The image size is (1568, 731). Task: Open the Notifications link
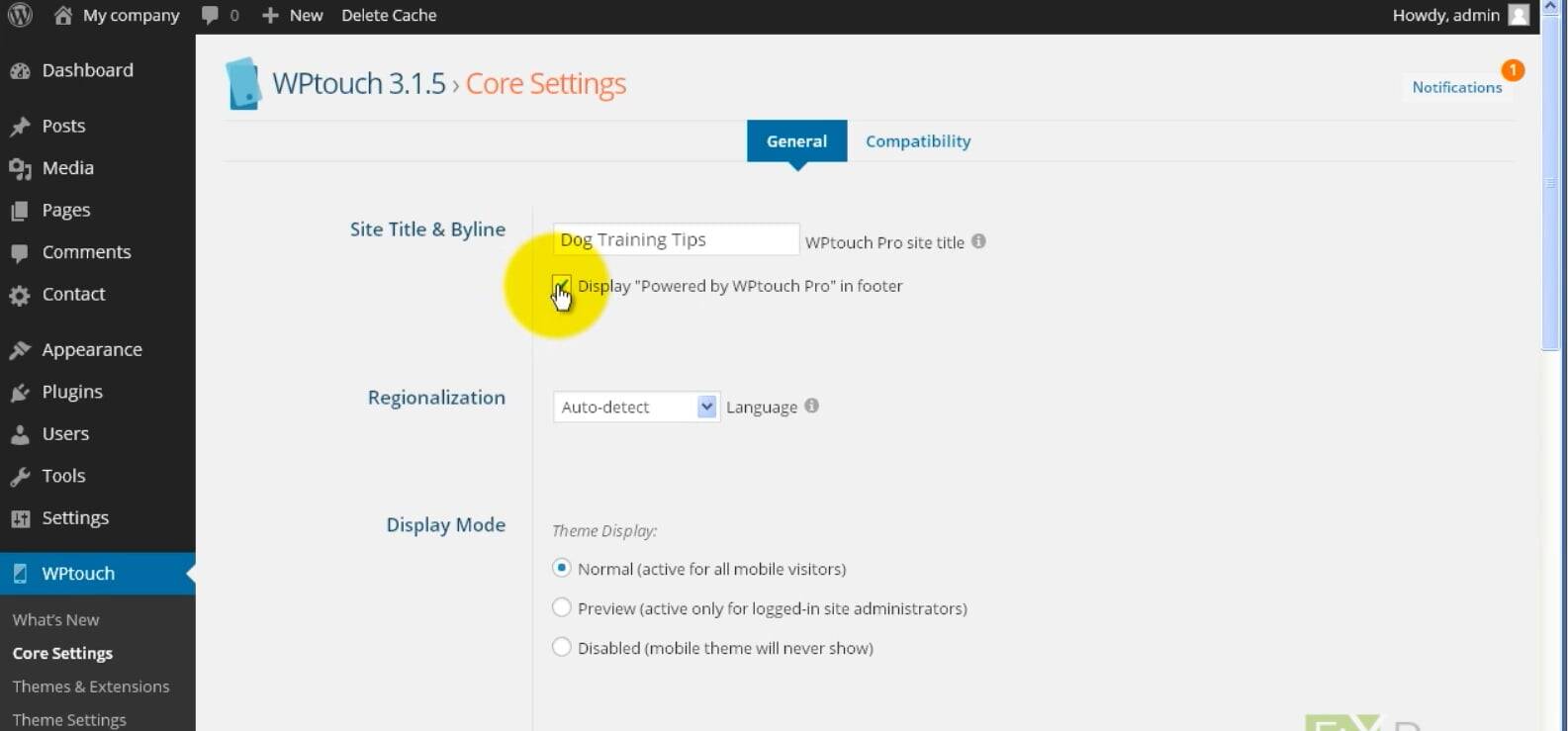point(1456,87)
